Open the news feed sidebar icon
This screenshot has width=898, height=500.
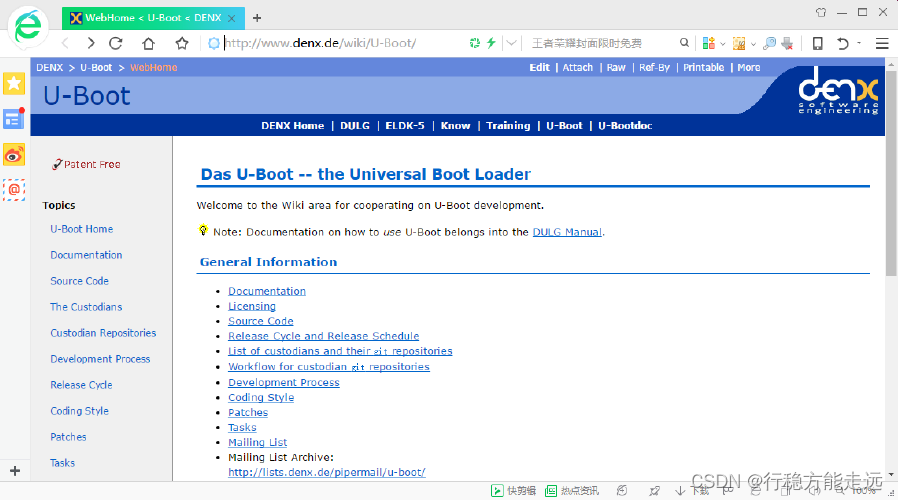point(14,119)
